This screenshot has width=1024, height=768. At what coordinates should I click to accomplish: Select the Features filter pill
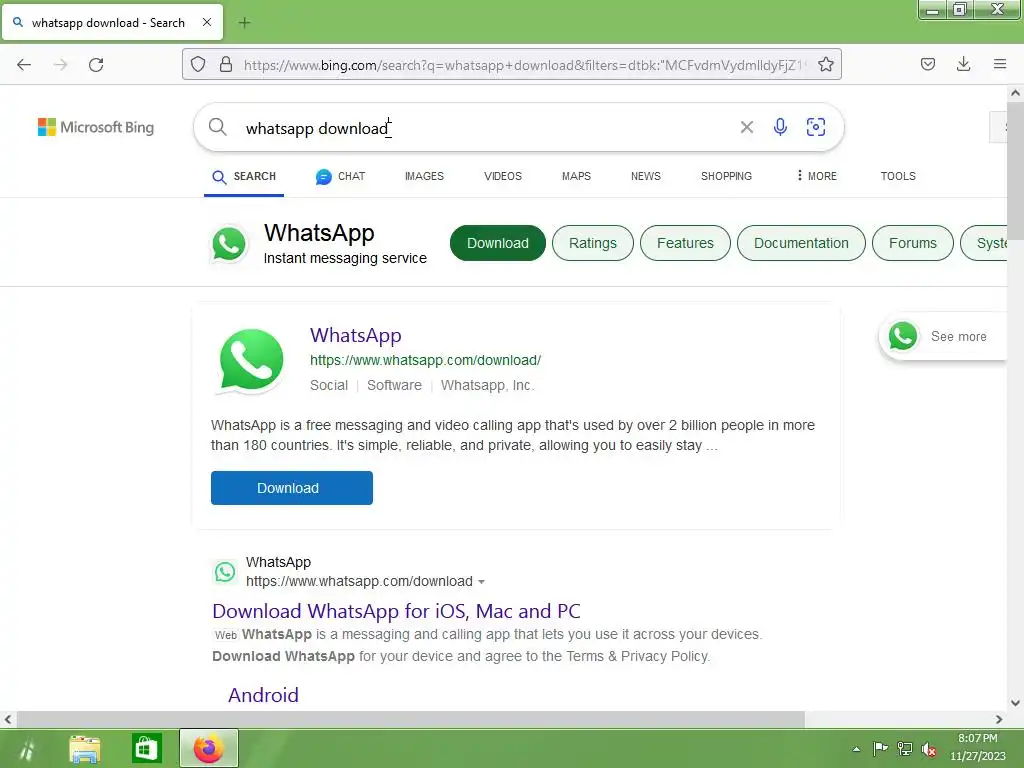tap(685, 243)
